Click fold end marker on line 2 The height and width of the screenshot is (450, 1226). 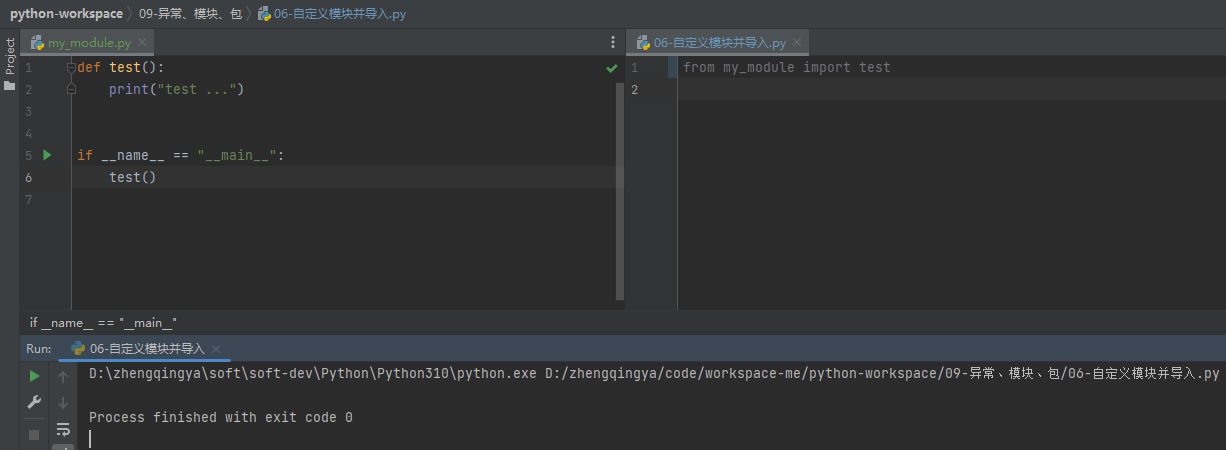pyautogui.click(x=71, y=89)
